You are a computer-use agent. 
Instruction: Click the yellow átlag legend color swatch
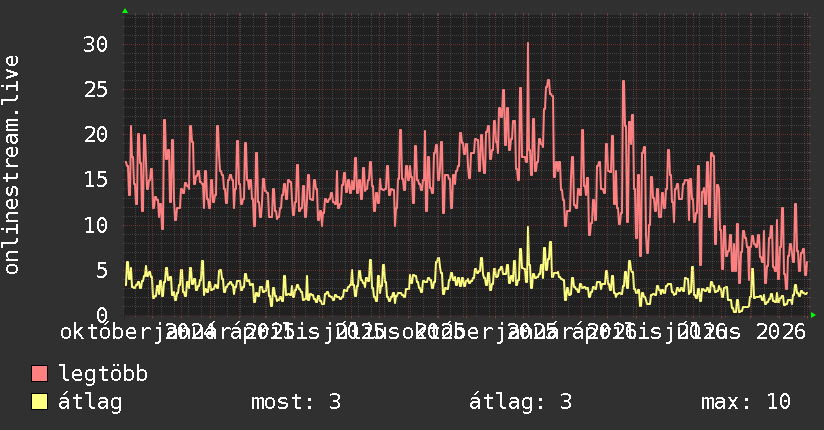click(39, 402)
